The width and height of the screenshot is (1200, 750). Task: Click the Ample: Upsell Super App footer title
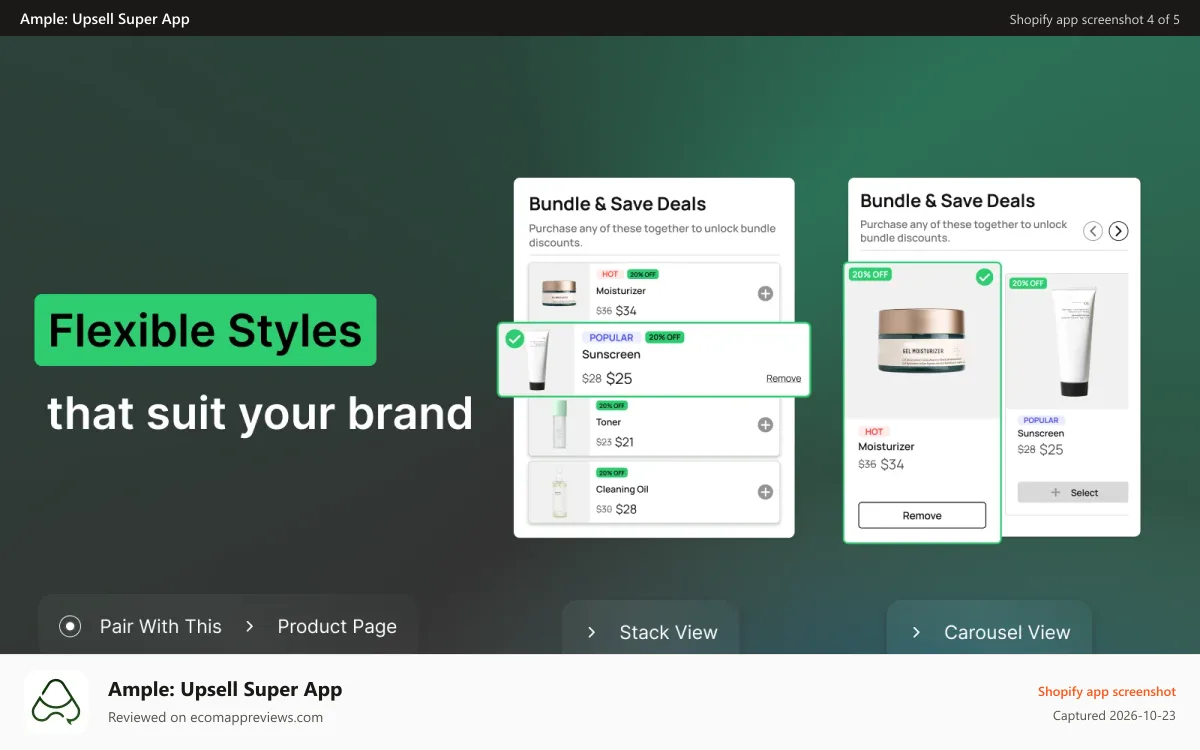(x=225, y=689)
